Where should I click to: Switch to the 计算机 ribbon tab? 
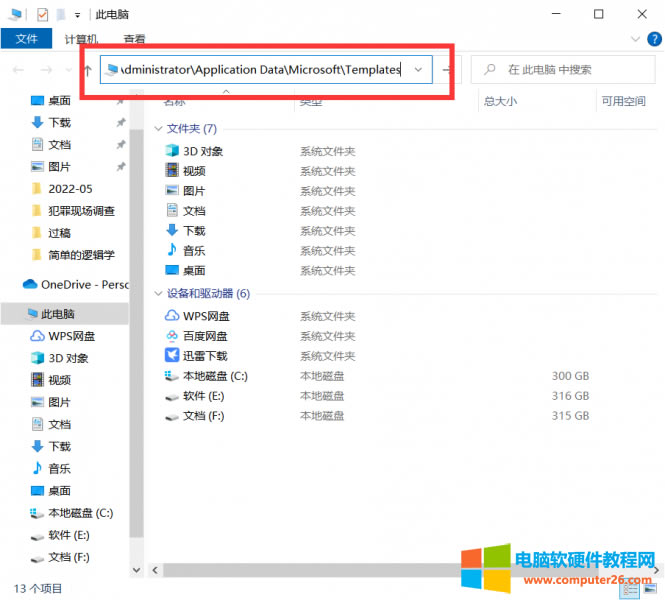click(x=82, y=39)
